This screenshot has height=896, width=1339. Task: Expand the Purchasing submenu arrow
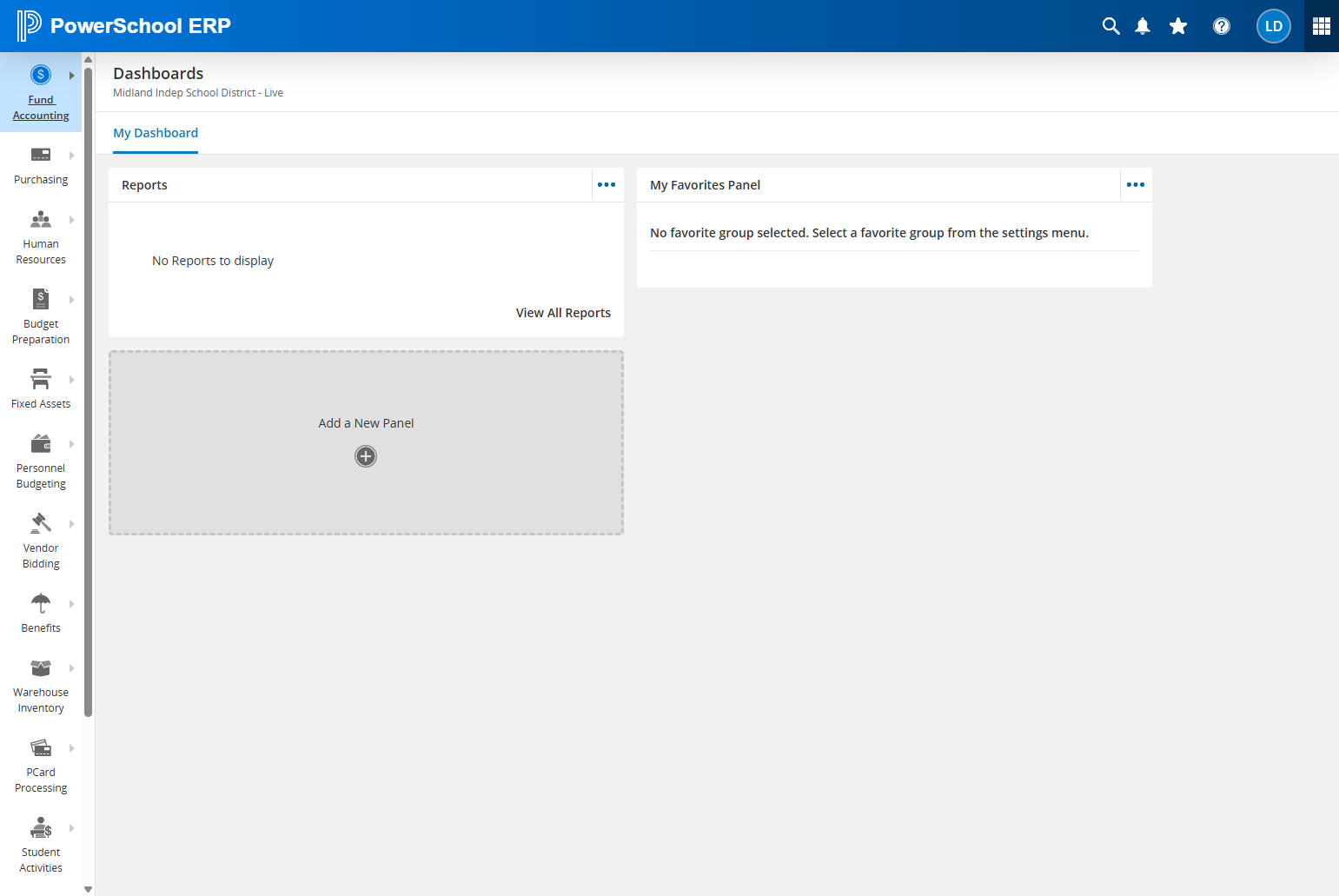72,156
